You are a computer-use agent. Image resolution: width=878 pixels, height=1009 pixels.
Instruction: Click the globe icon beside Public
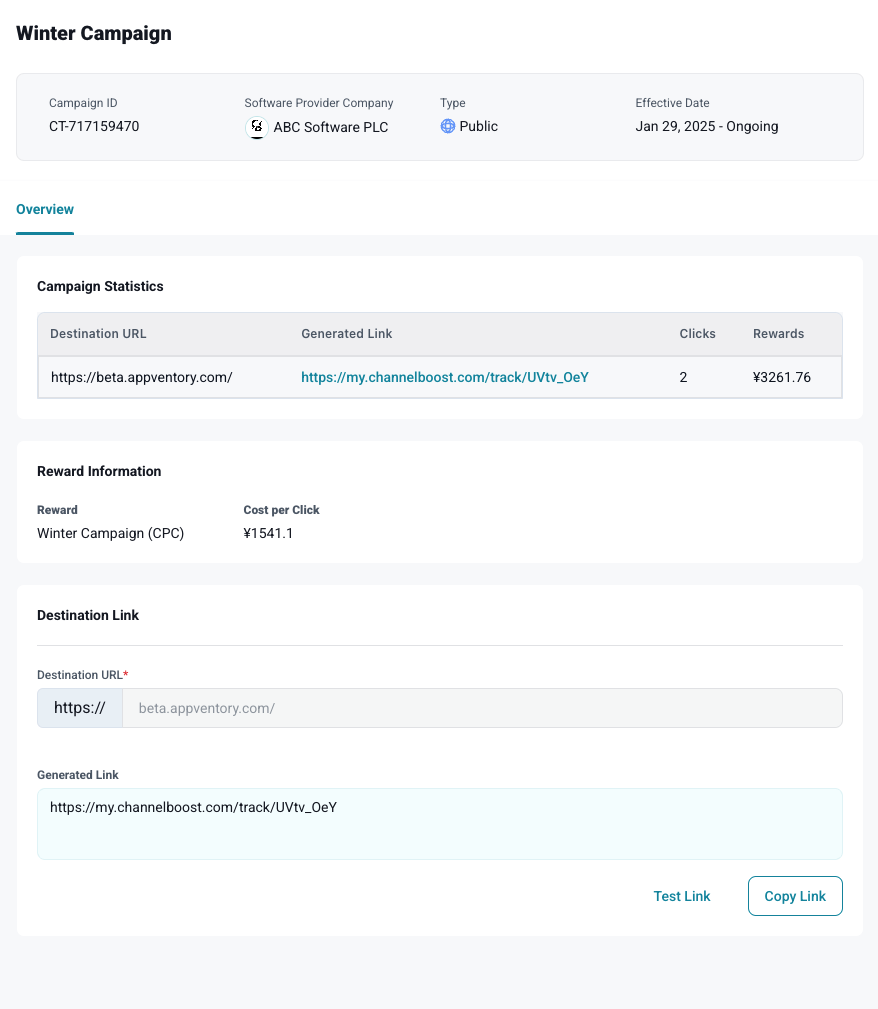point(448,126)
